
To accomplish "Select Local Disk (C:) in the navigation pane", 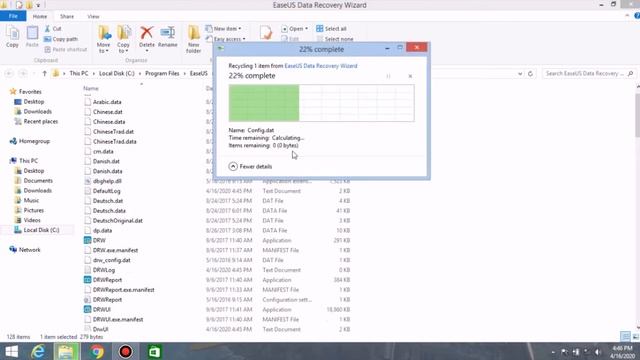I will [37, 230].
